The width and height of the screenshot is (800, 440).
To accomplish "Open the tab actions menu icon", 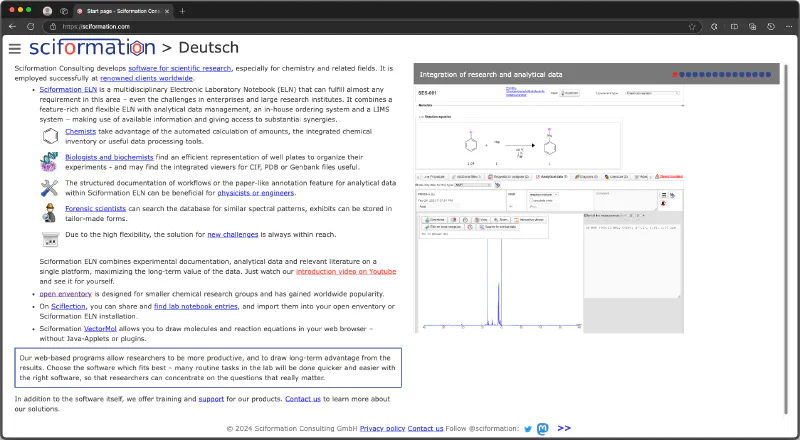I will pos(64,11).
